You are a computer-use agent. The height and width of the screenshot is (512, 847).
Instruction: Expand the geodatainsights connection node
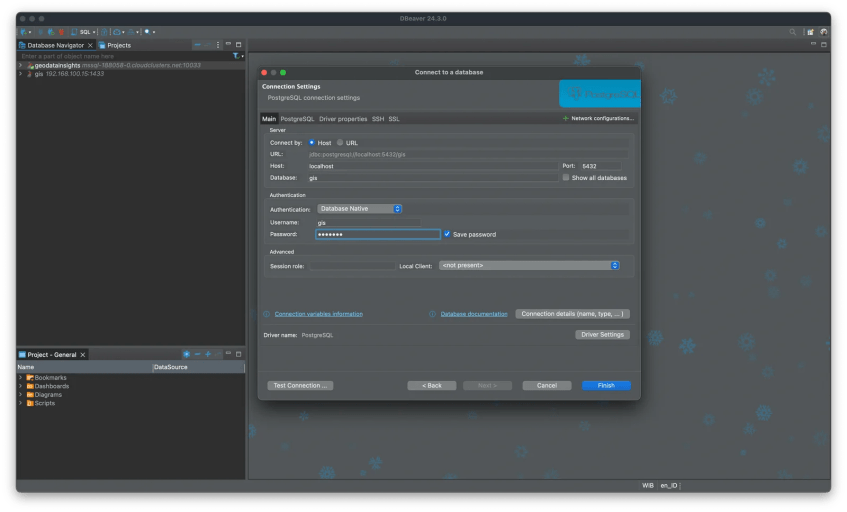[21, 65]
